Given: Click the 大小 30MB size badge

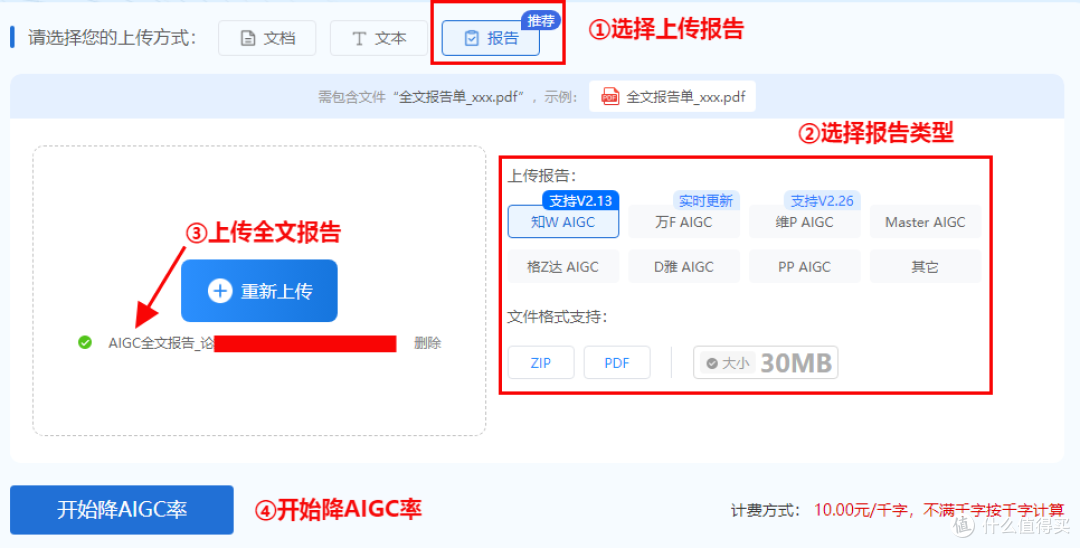Looking at the screenshot, I should pyautogui.click(x=765, y=363).
